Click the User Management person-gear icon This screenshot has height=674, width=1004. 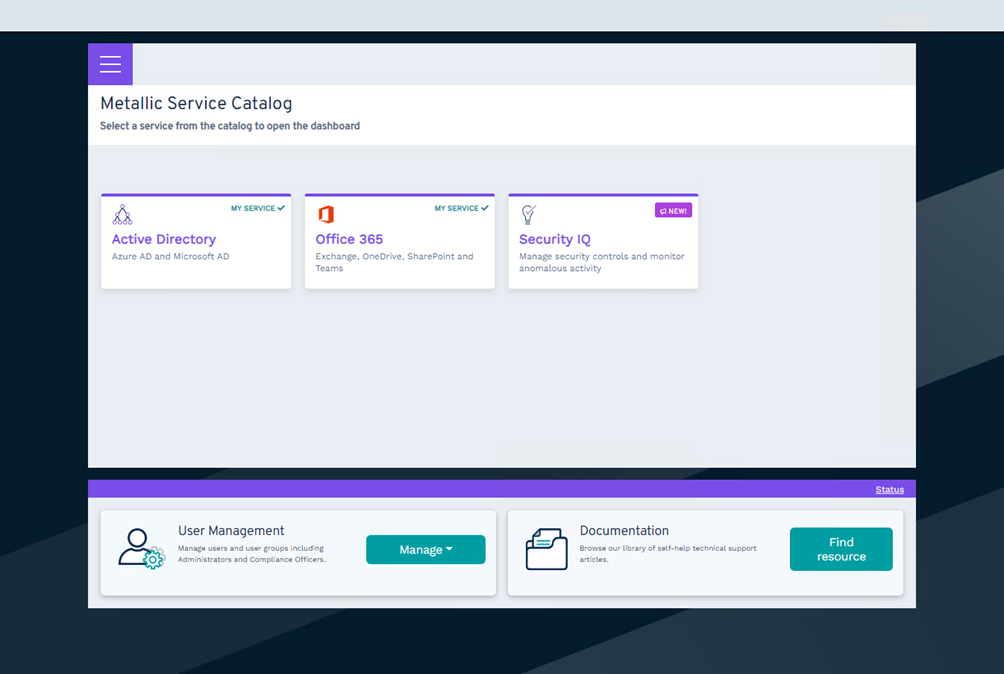(142, 549)
